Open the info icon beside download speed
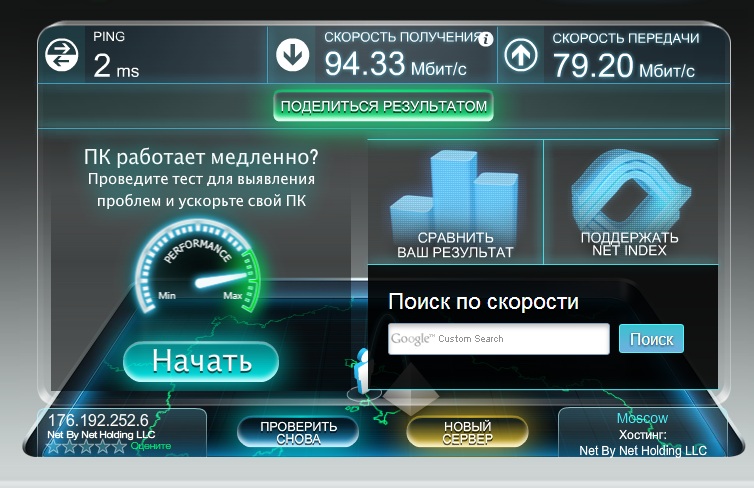This screenshot has width=754, height=488. (x=486, y=39)
